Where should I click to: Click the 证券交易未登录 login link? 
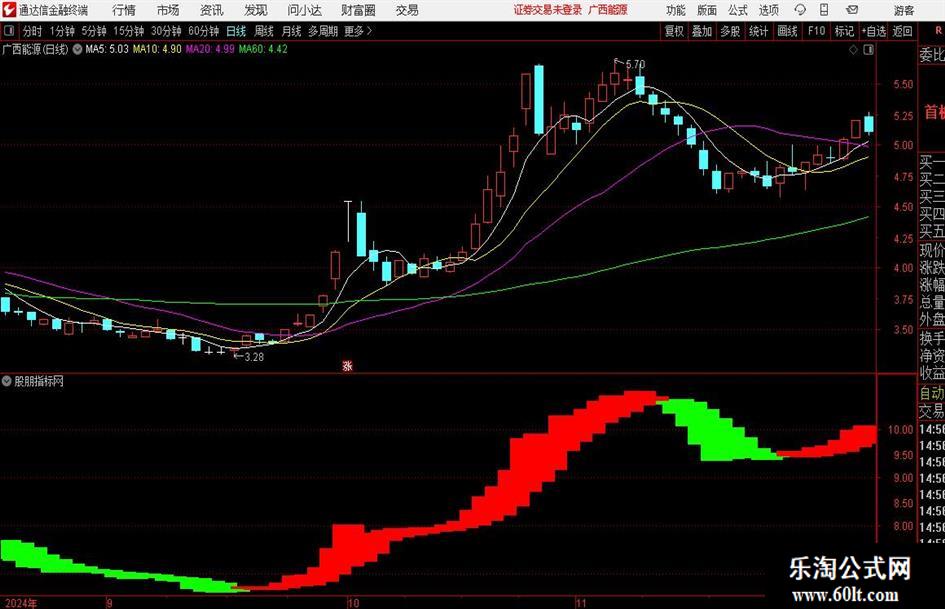coord(548,10)
